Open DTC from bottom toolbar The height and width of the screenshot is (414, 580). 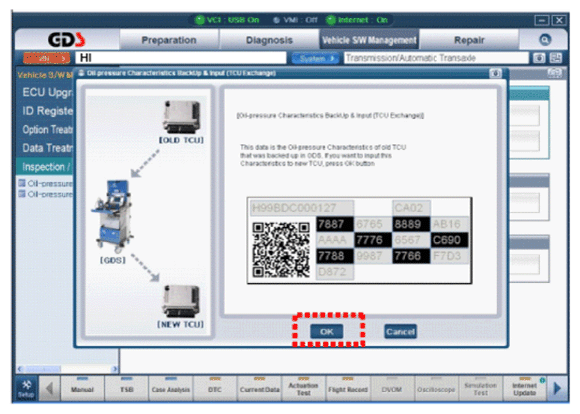[x=215, y=388]
